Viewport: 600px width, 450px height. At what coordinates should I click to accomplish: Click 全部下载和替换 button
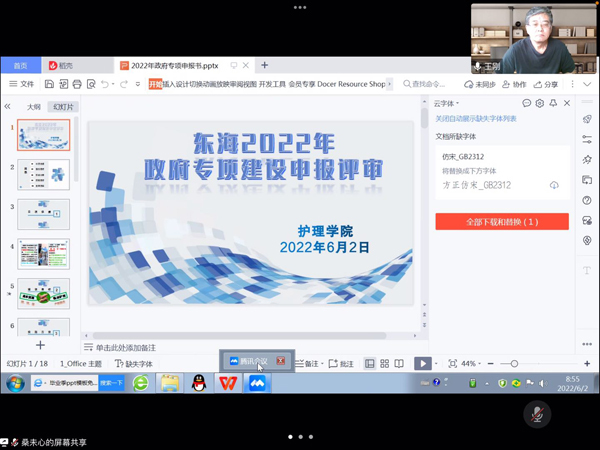pyautogui.click(x=502, y=221)
